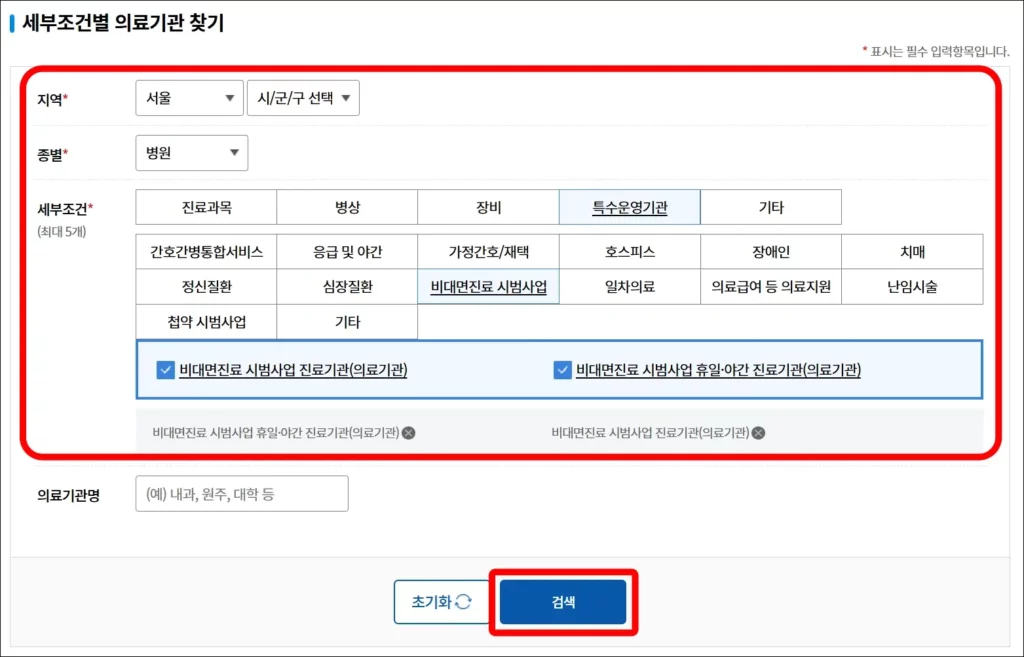This screenshot has width=1024, height=657.
Task: Select the 심장질환 option
Action: point(347,287)
